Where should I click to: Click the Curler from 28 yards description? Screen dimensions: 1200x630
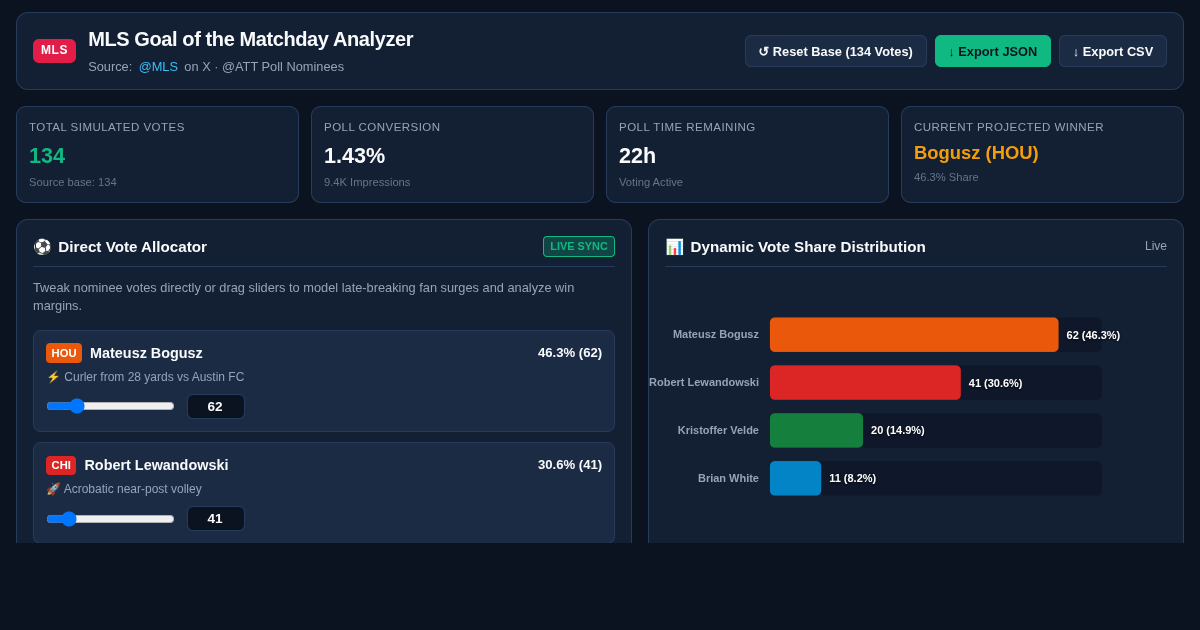click(x=154, y=377)
